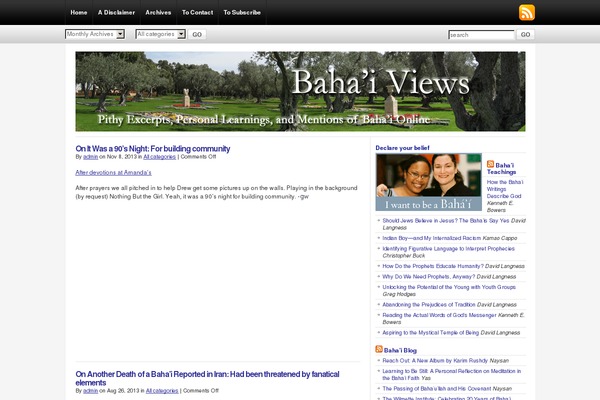Open post 'On Another Death of a Baha'i Reported in Iran'
600x400 pixels.
click(207, 378)
